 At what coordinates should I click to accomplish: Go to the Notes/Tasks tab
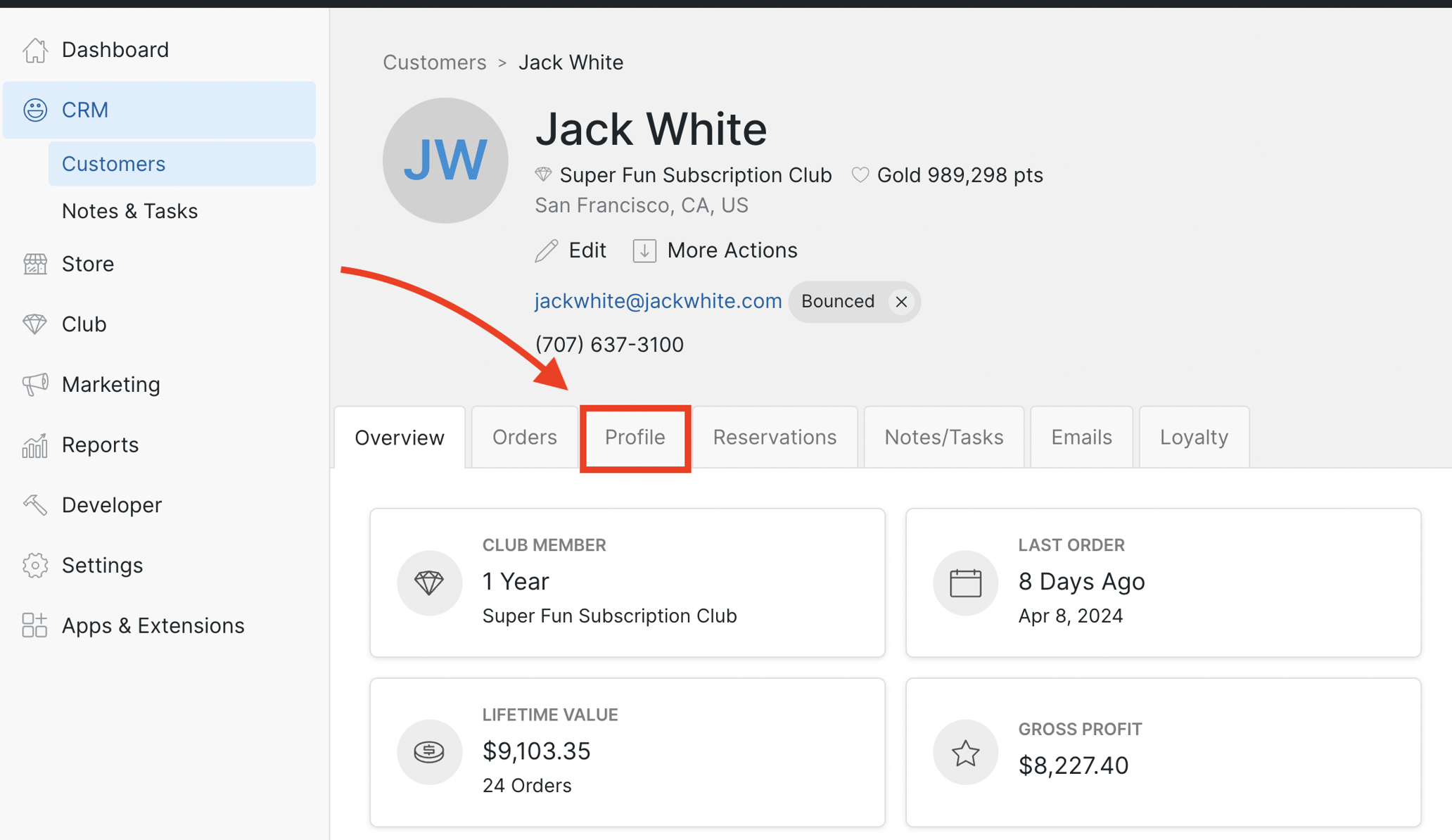point(943,438)
